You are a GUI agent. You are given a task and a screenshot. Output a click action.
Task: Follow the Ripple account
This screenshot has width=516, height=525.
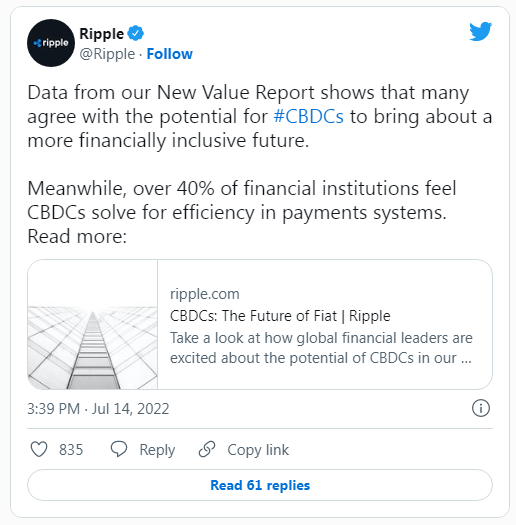pos(169,54)
